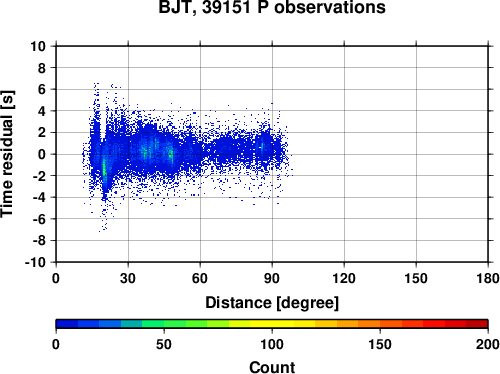Click the data cluster near 87 degrees distance
Image resolution: width=500 pixels, height=374 pixels.
[x=263, y=147]
